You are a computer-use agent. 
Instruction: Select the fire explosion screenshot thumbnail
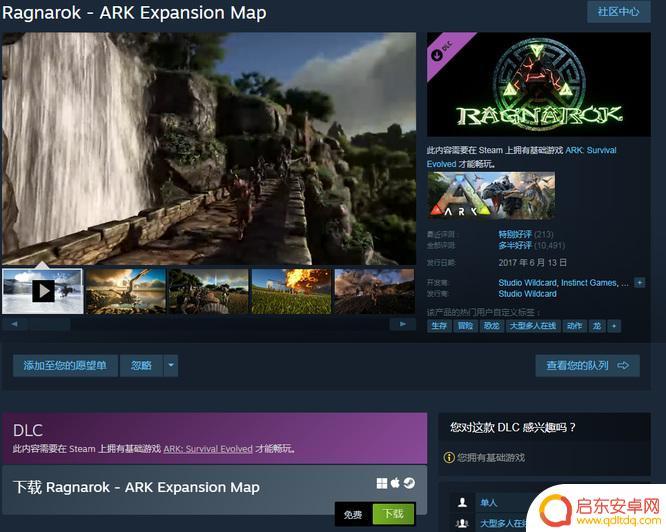pos(291,291)
